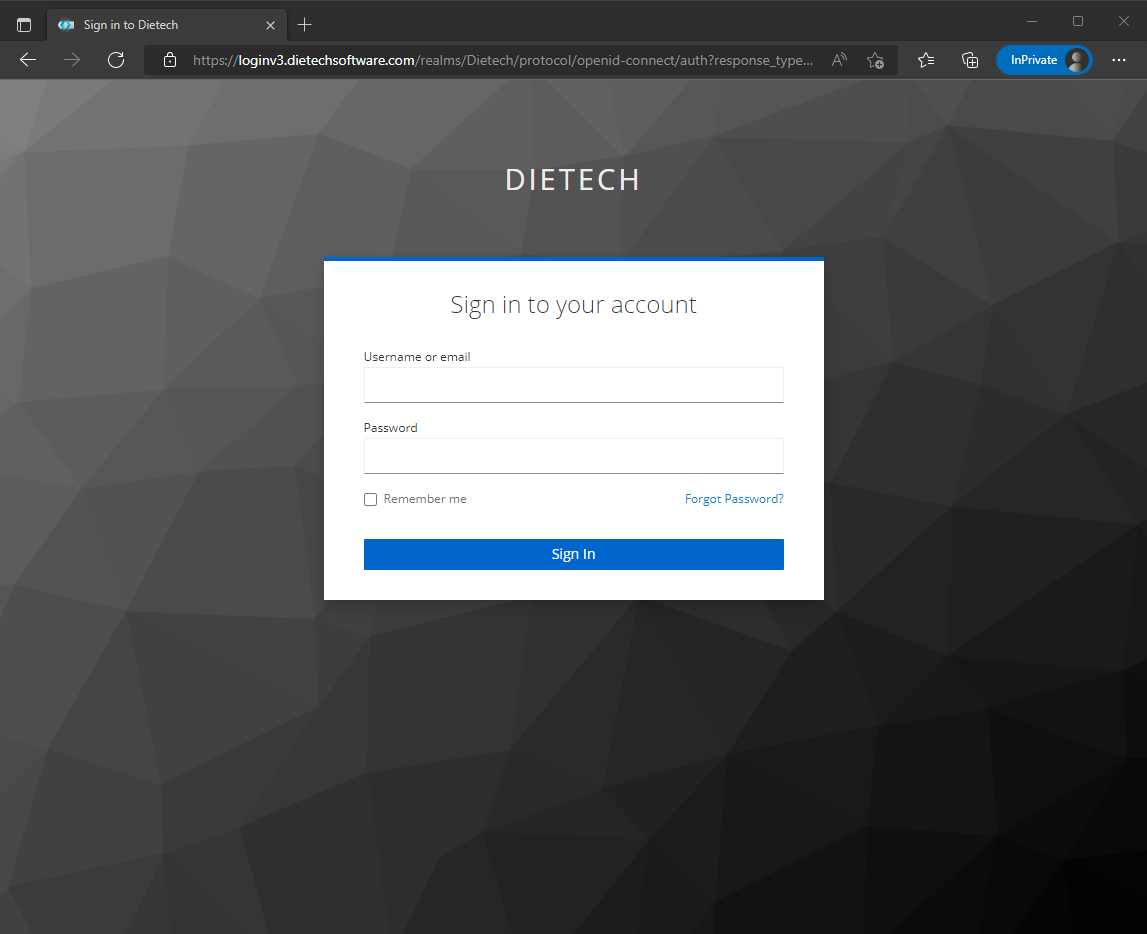This screenshot has width=1147, height=934.
Task: Click the InPrivate profile button
Action: pyautogui.click(x=1044, y=60)
